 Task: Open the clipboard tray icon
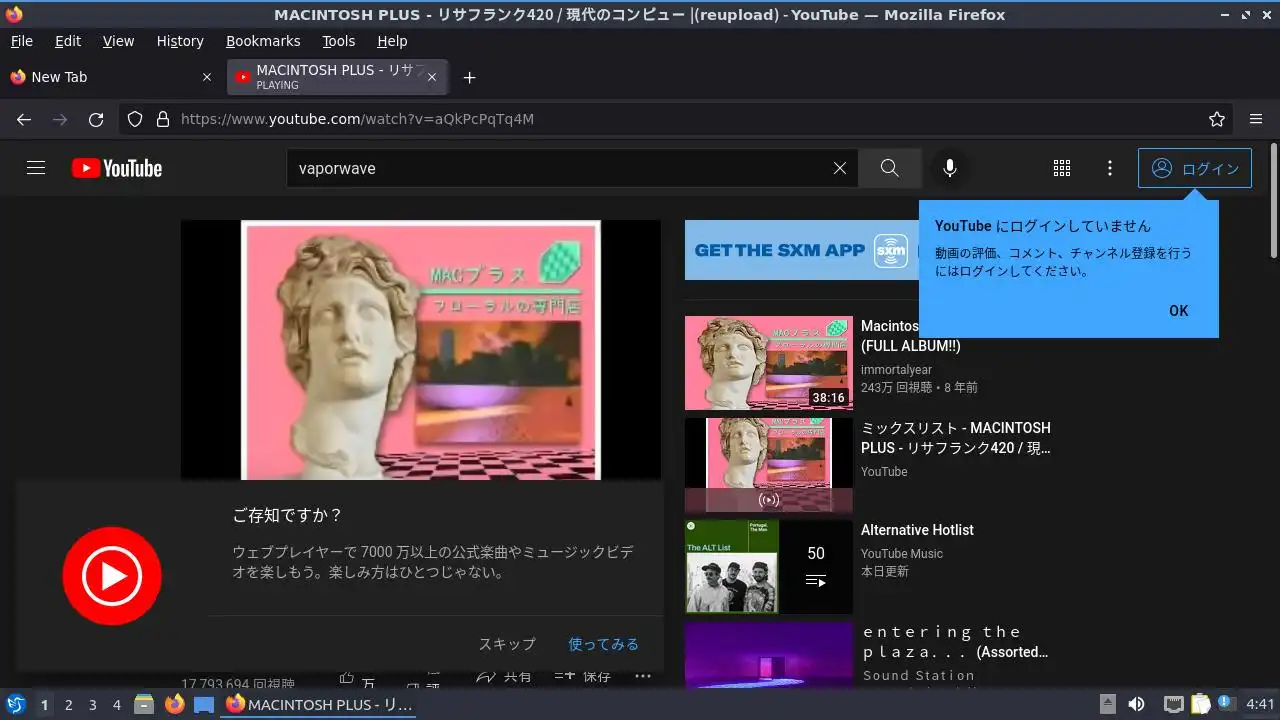pyautogui.click(x=1200, y=705)
